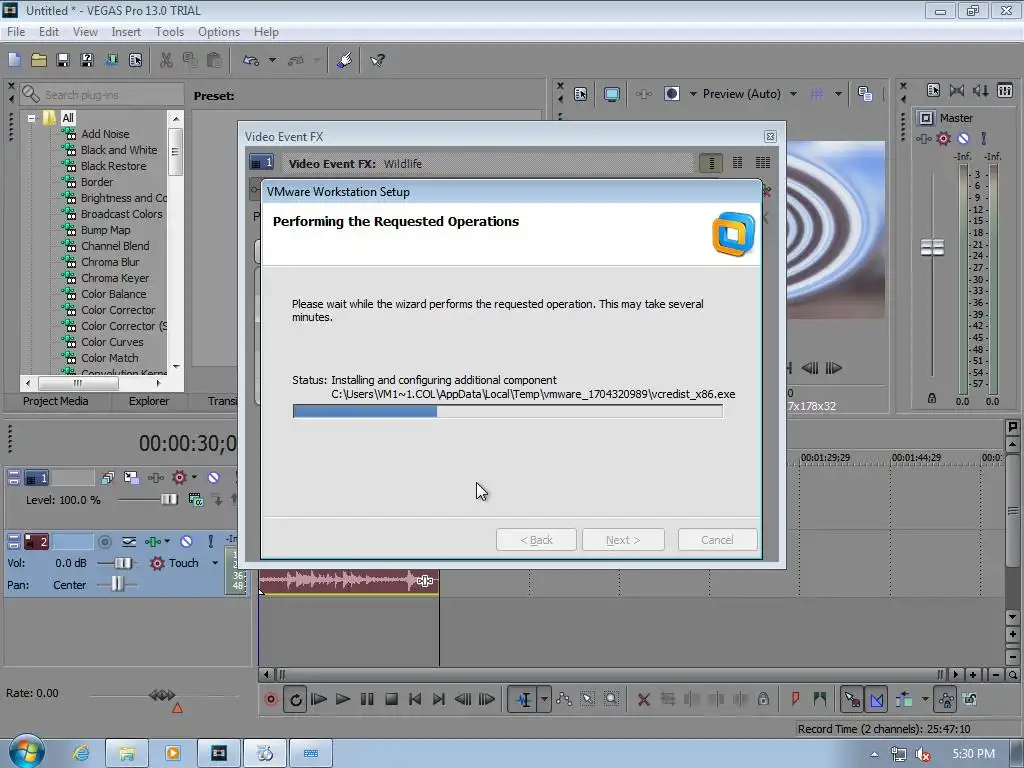This screenshot has width=1024, height=768.
Task: Click the Play button in transport bar
Action: point(342,699)
